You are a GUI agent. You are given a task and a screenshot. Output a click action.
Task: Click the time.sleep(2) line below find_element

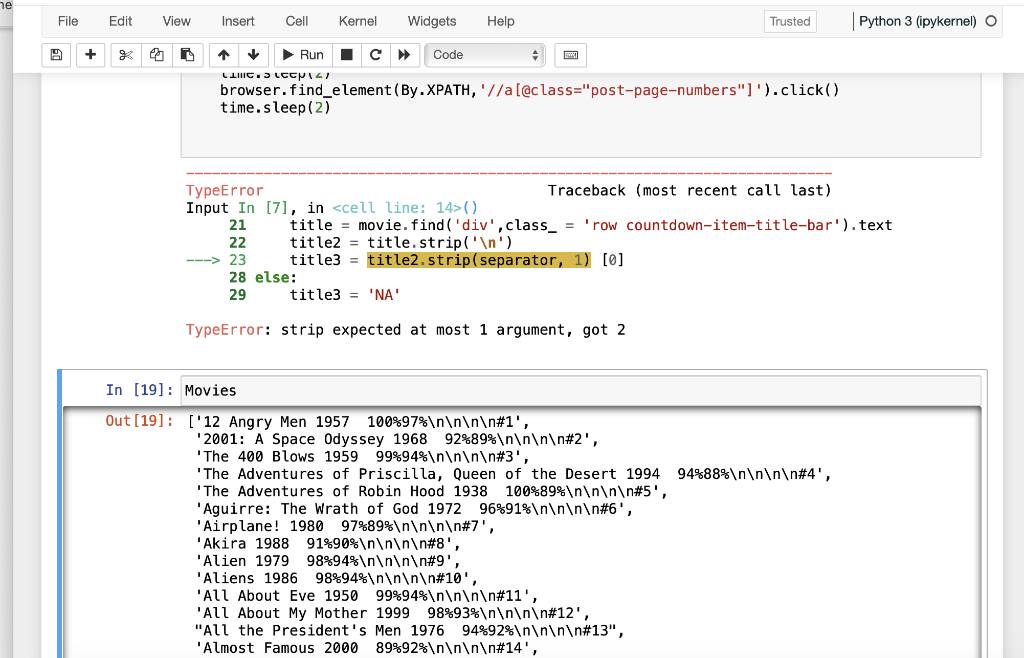pyautogui.click(x=276, y=108)
